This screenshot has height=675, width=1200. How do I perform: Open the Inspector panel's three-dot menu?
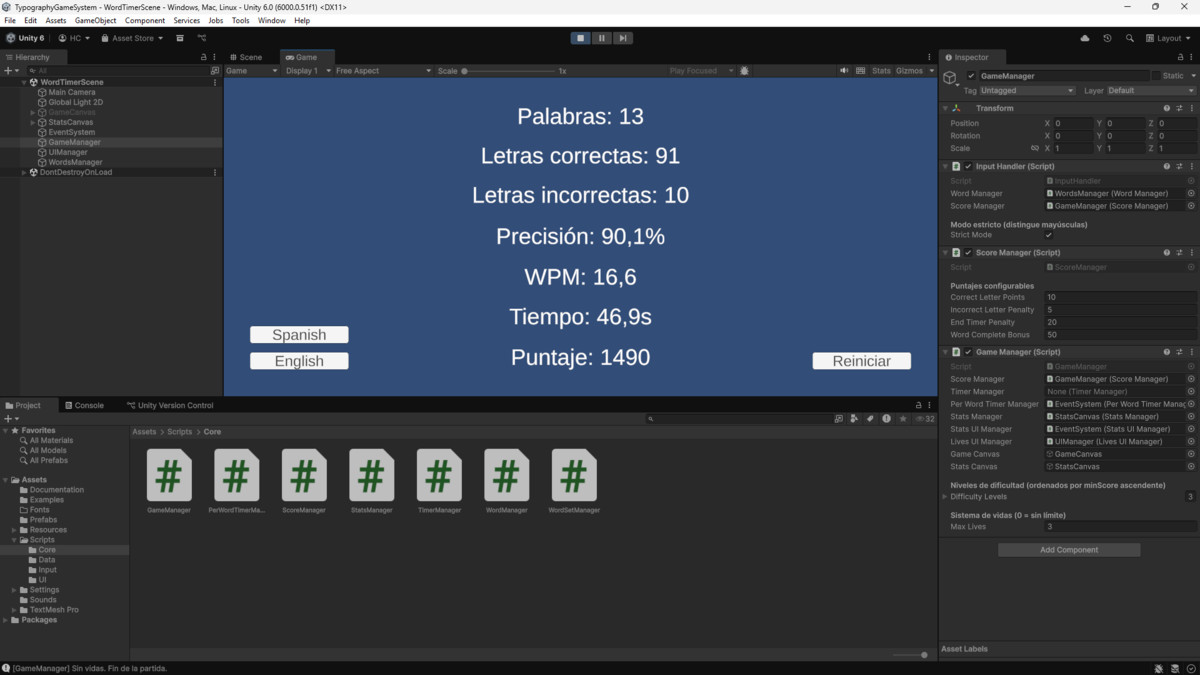pos(1192,57)
